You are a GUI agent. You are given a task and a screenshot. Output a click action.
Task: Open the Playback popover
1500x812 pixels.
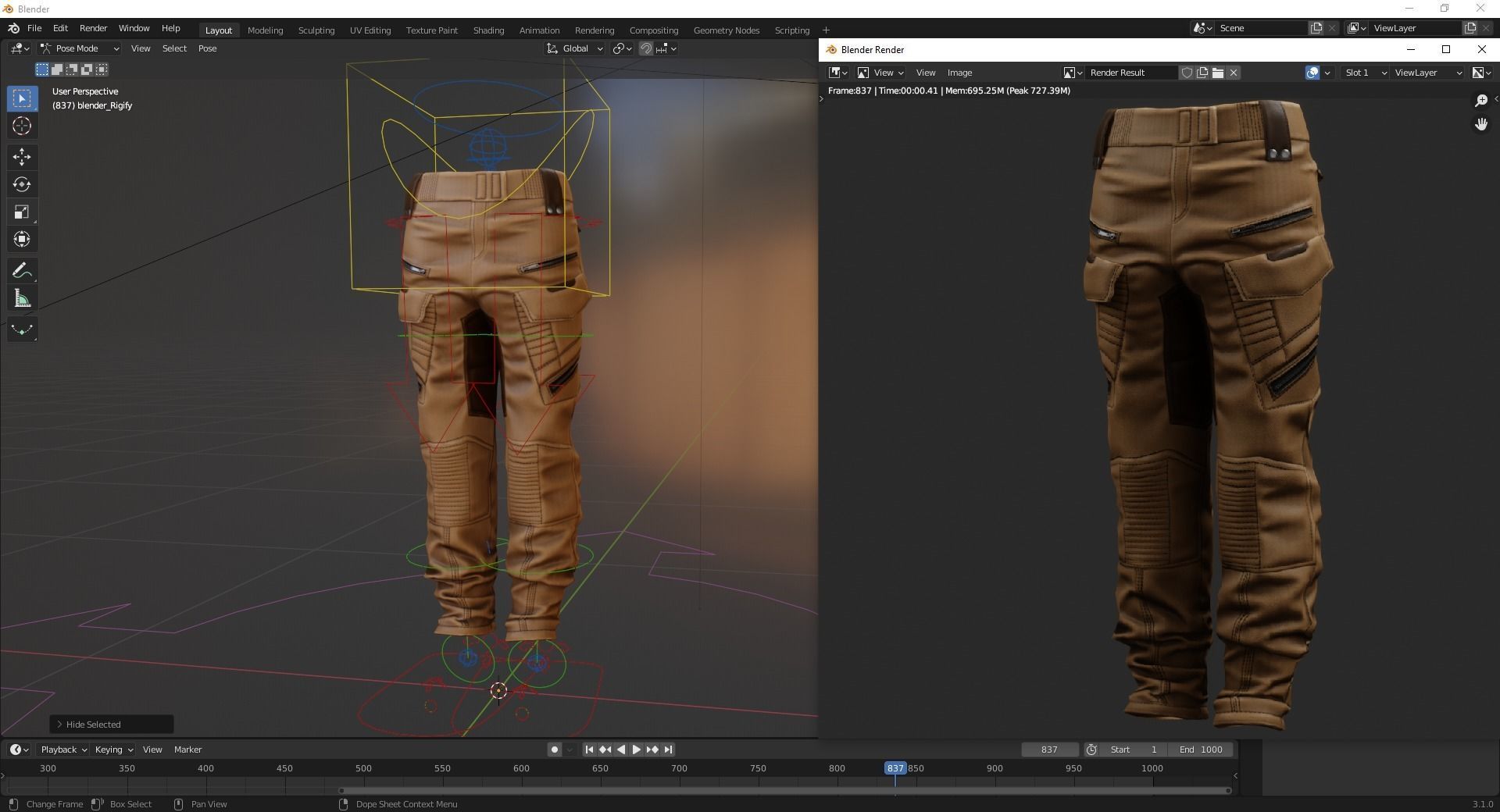pos(63,750)
